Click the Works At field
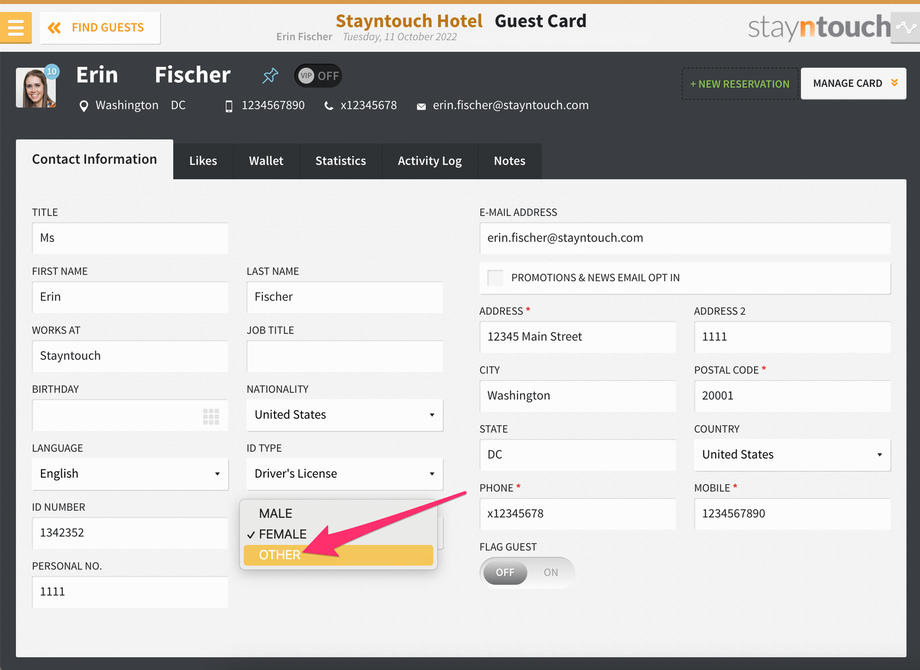Viewport: 920px width, 670px height. (x=130, y=356)
